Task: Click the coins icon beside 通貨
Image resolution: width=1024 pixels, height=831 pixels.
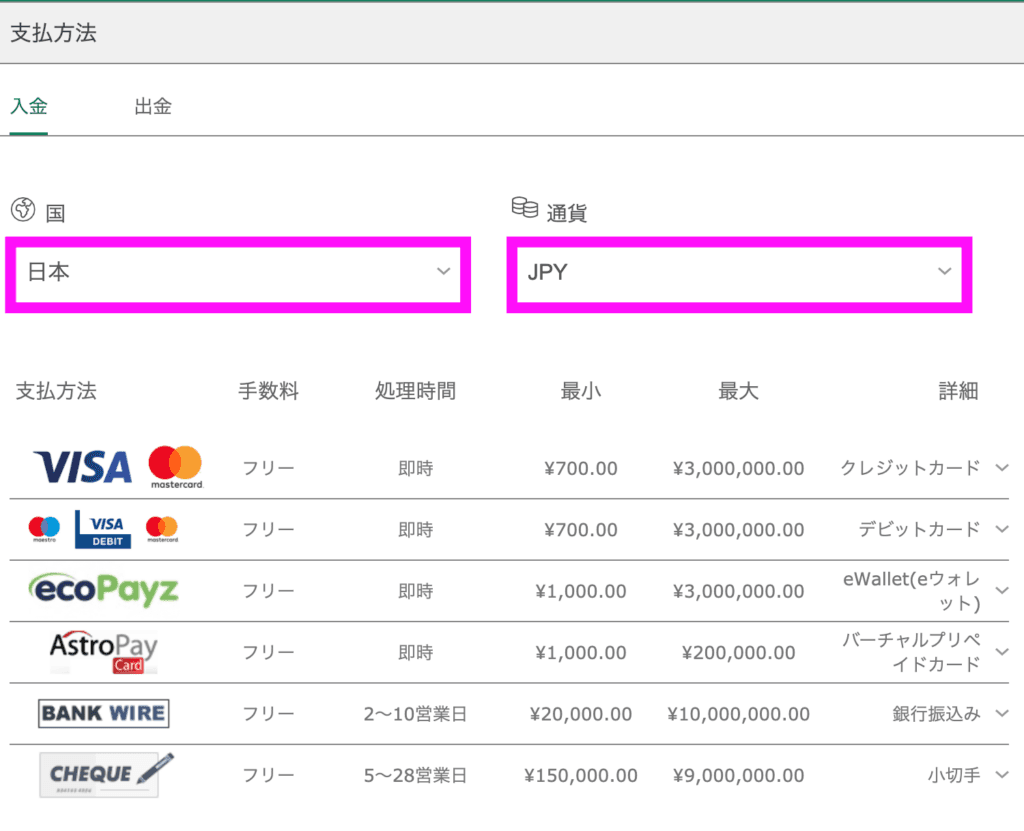Action: click(x=524, y=207)
